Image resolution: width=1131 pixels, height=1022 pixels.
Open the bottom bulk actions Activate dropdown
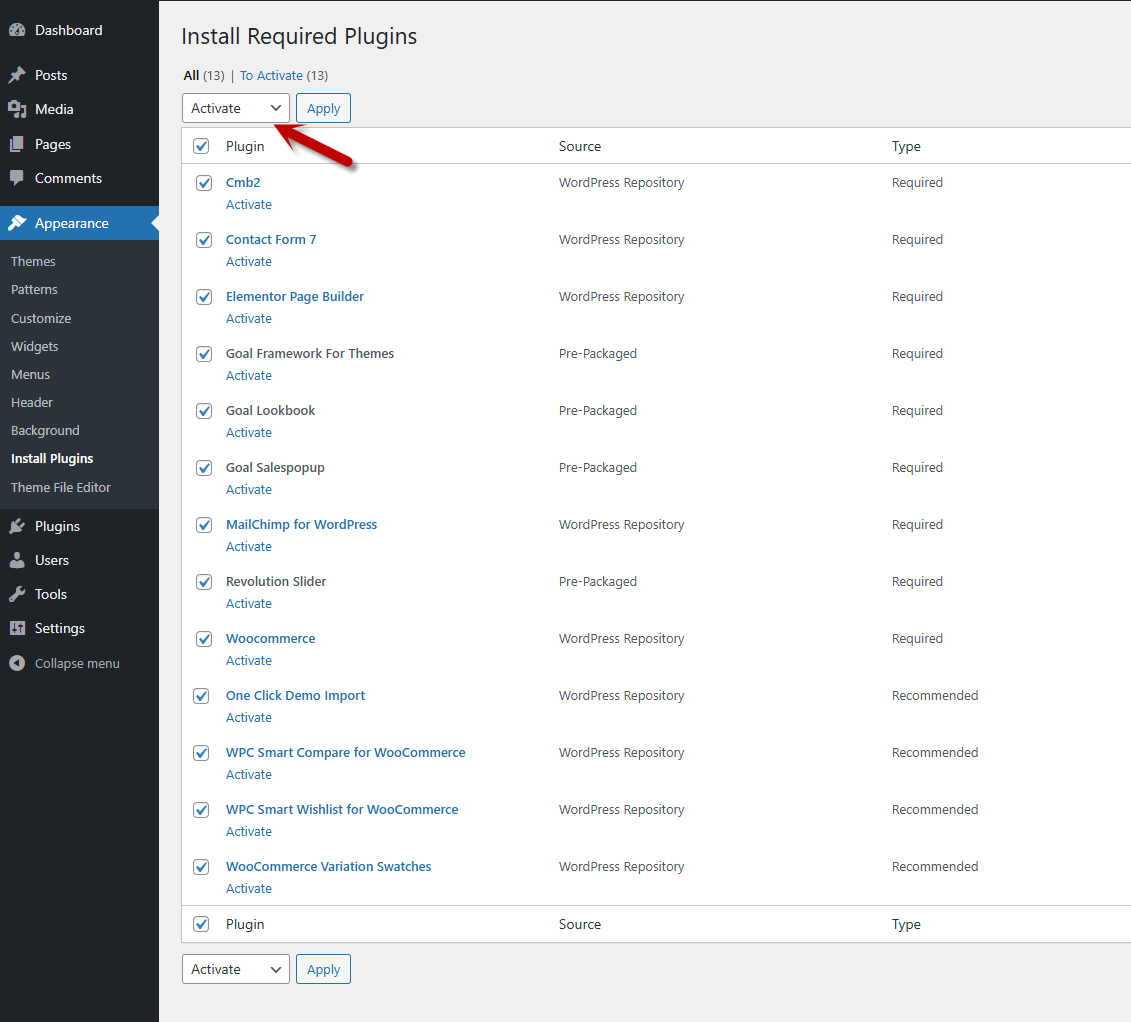(x=236, y=969)
